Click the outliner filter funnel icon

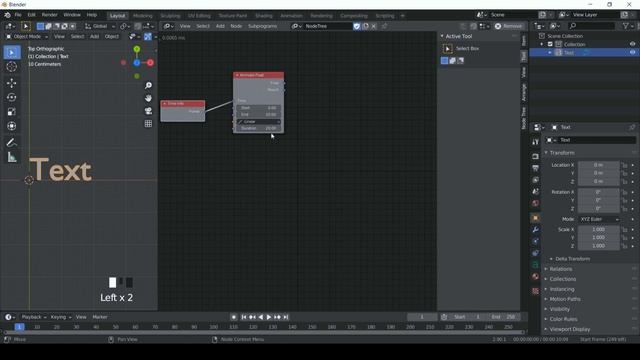626,26
